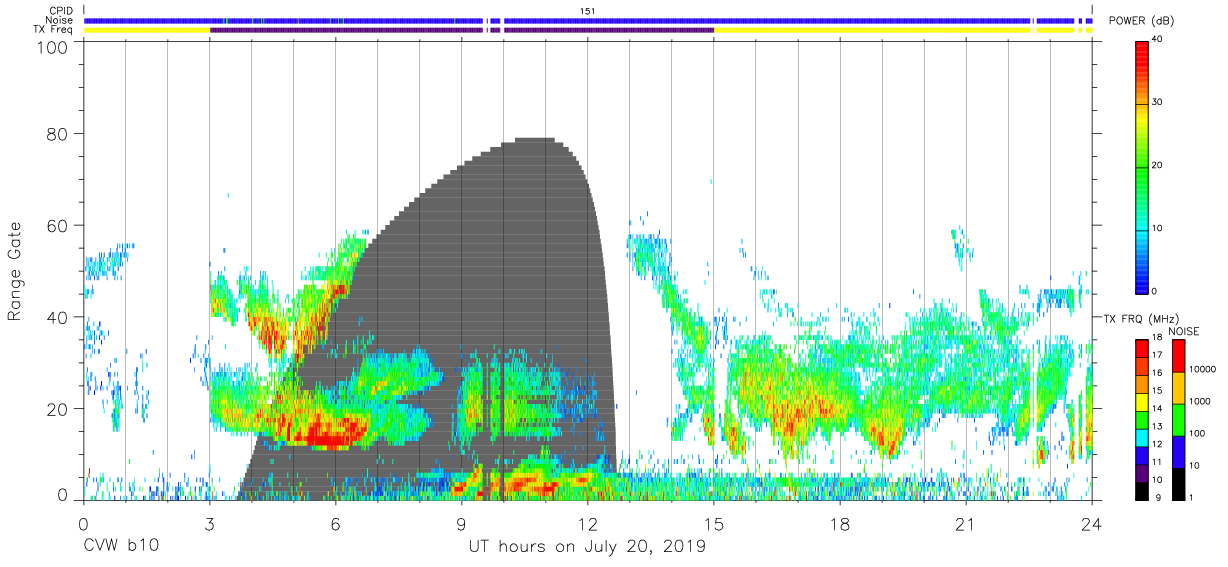1228x567 pixels.
Task: Click the POWER (dB) colorbar title
Action: 1142,21
